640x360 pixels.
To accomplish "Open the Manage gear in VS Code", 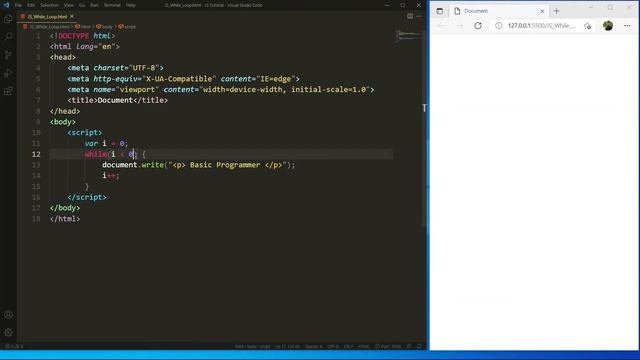I will tap(8, 333).
